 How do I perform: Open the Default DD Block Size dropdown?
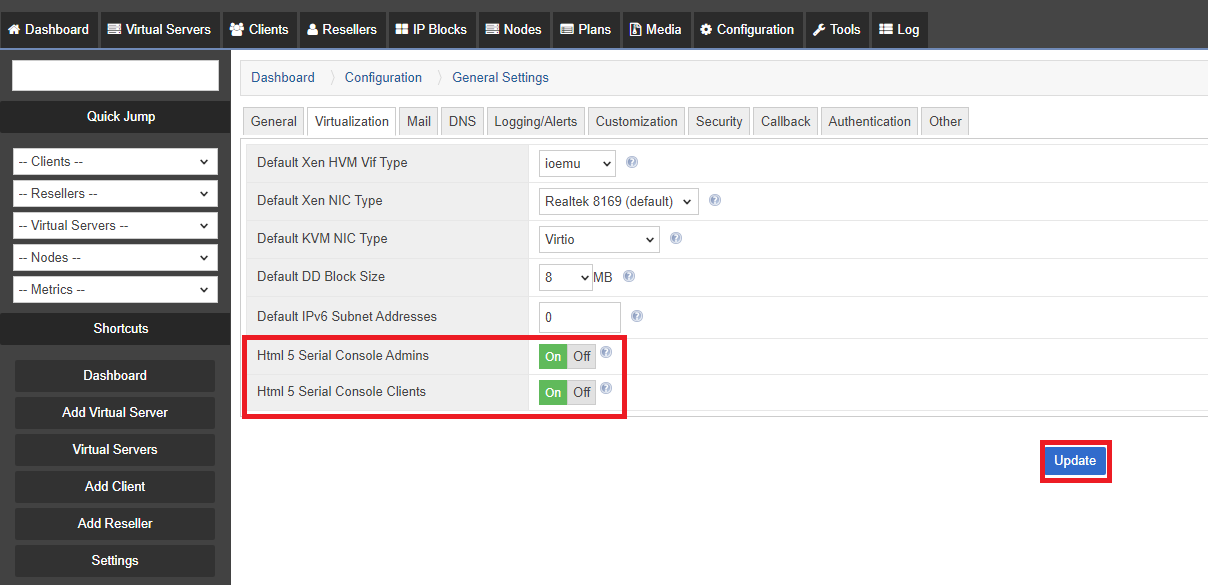pos(566,277)
